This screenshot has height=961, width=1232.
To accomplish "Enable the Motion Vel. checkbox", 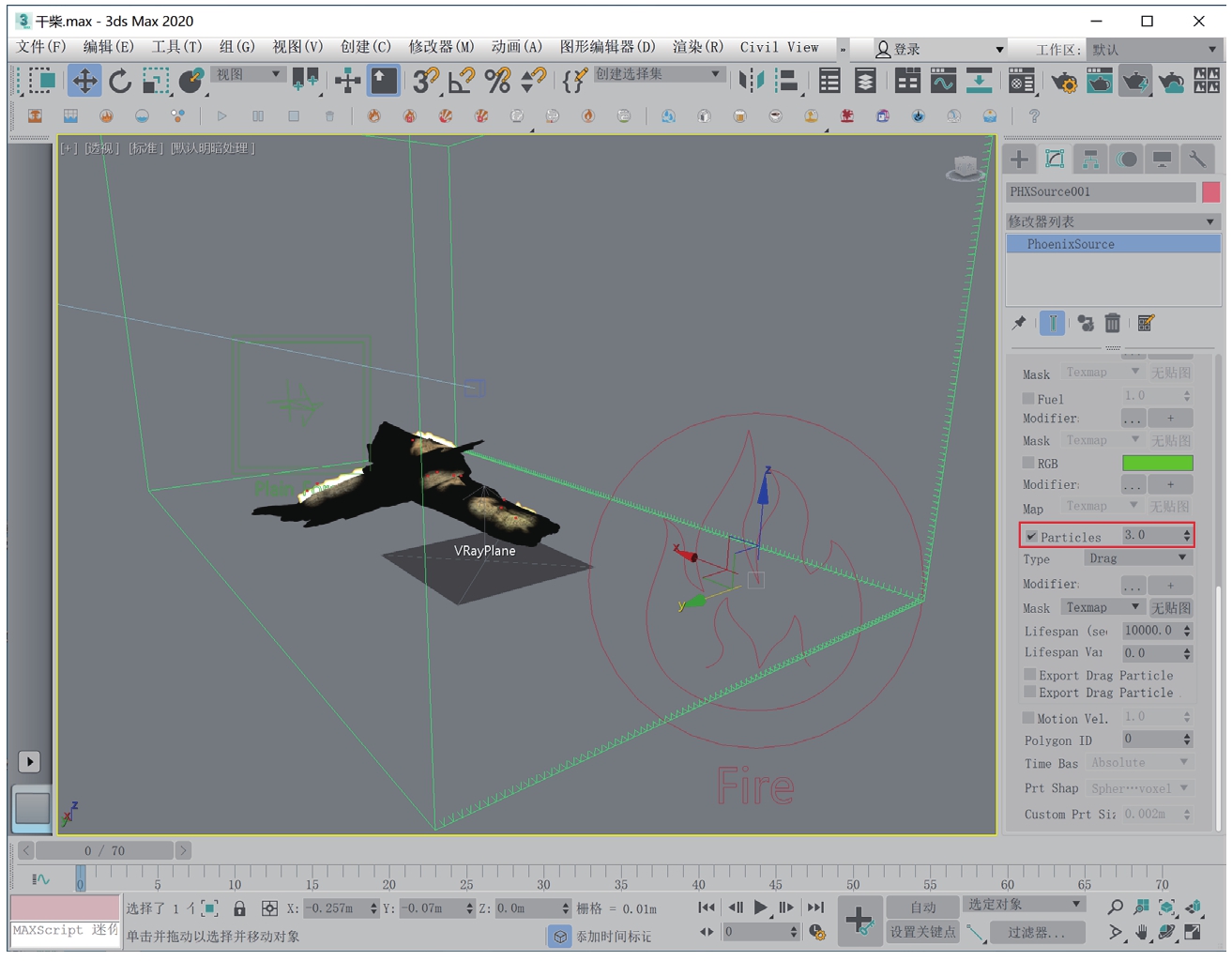I will click(x=1028, y=718).
